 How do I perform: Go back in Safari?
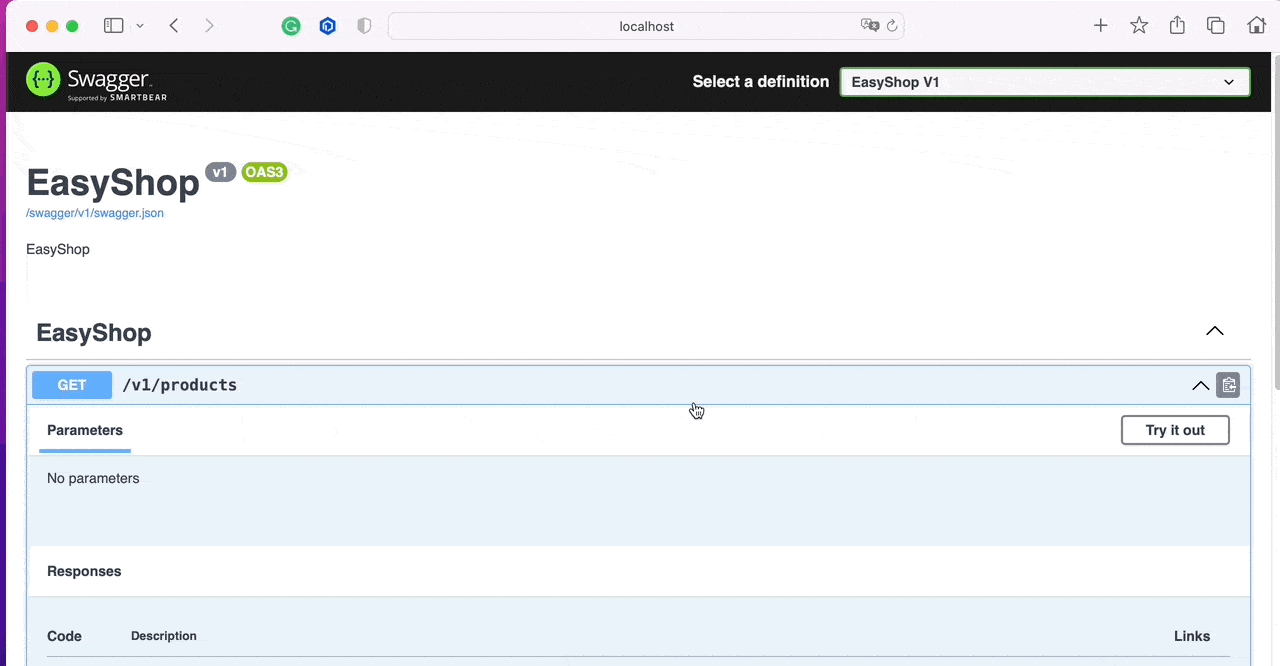click(174, 26)
